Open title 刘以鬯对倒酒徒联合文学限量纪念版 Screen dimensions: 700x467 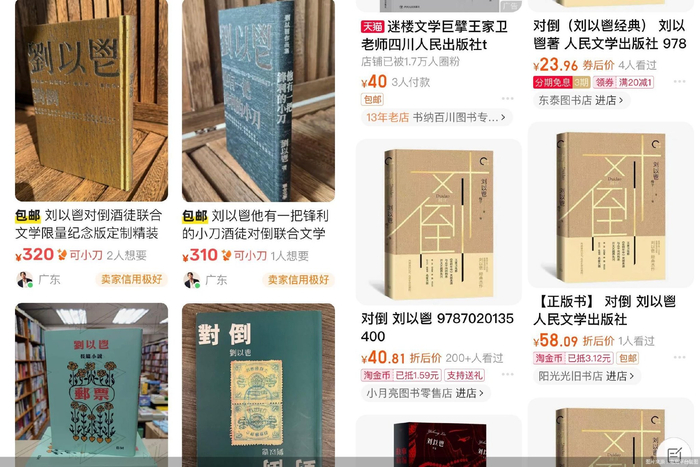click(88, 225)
